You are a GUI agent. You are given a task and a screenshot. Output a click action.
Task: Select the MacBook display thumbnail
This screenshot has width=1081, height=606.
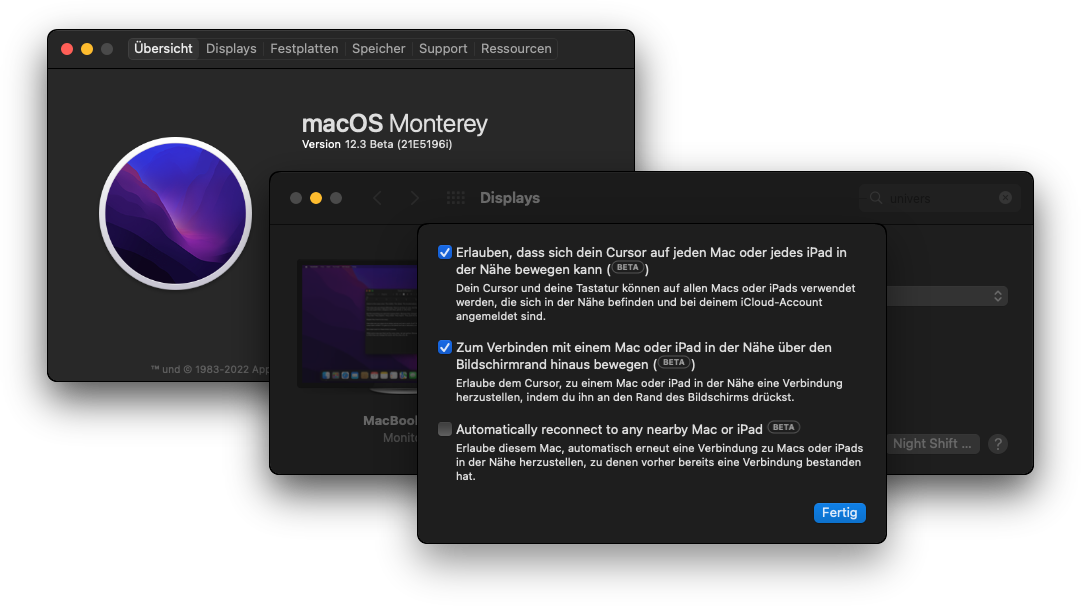(357, 323)
